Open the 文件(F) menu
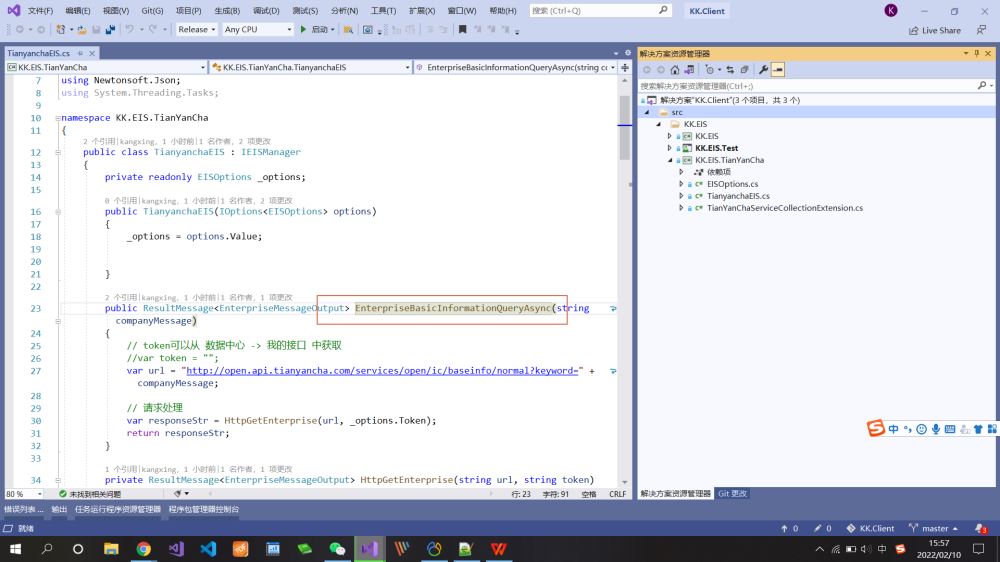Screen dimensions: 1000x562 coord(40,11)
